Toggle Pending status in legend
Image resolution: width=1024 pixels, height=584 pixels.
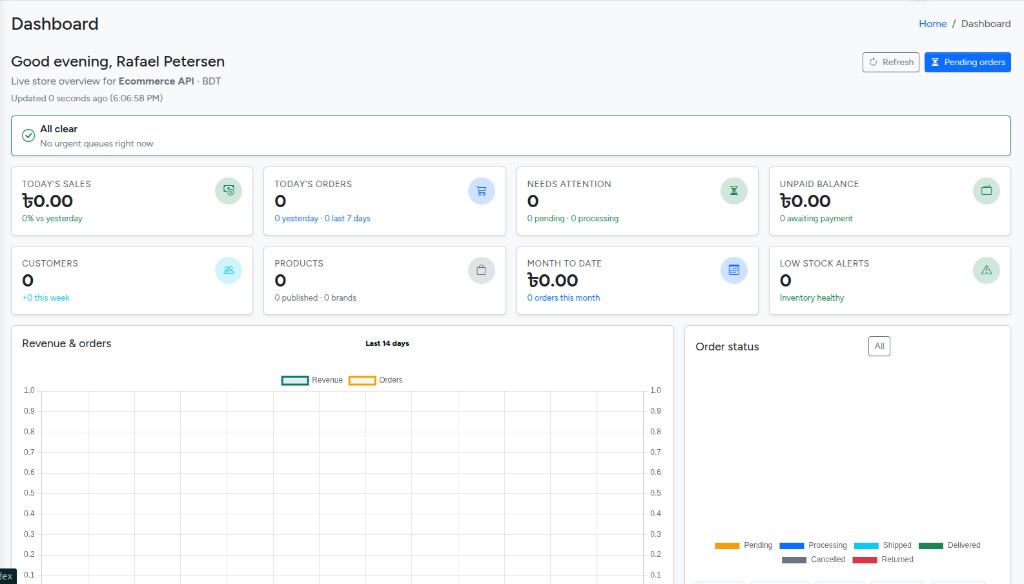pyautogui.click(x=743, y=545)
